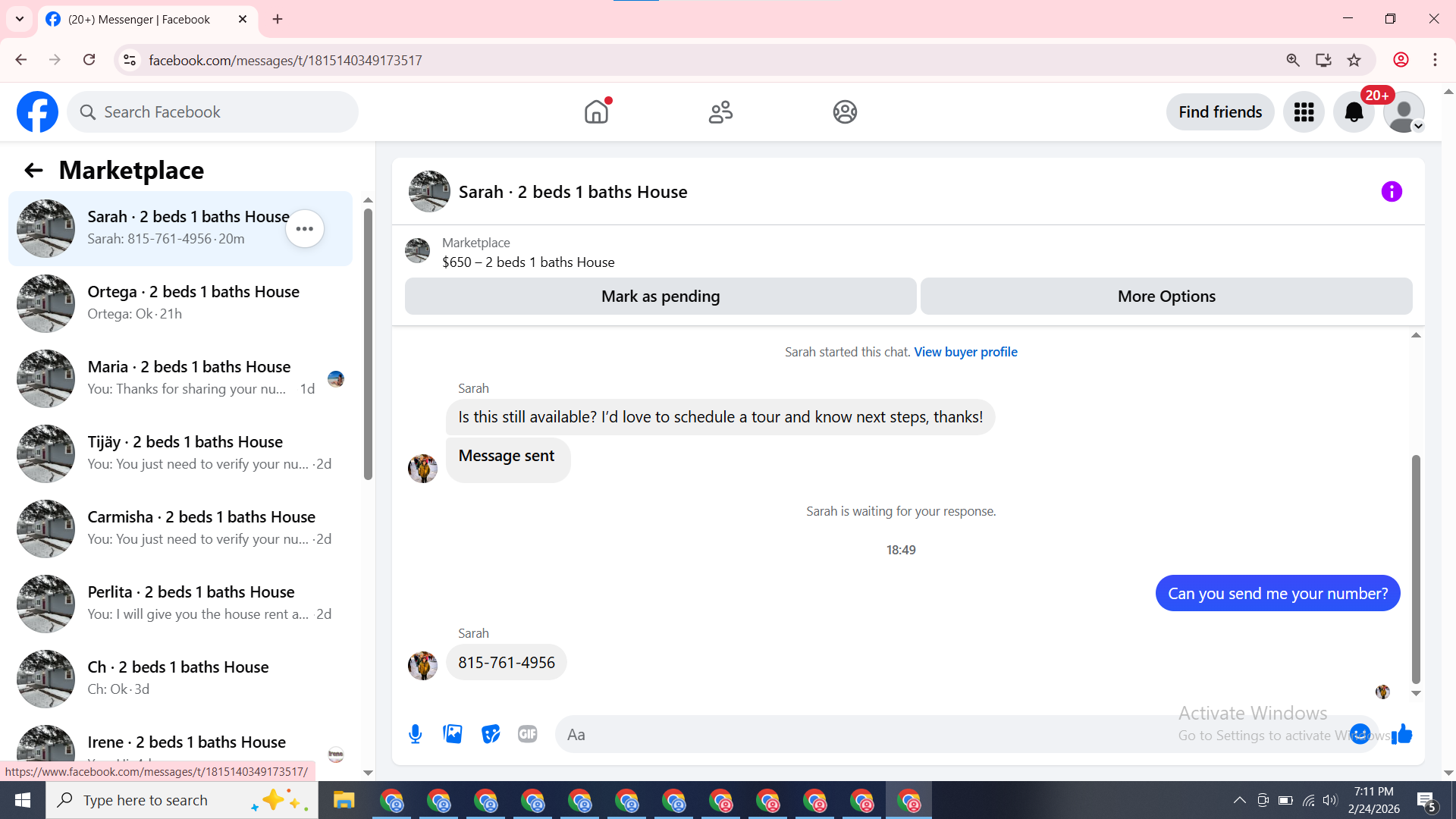
Task: Open options for Sarah conversation
Action: click(x=305, y=229)
